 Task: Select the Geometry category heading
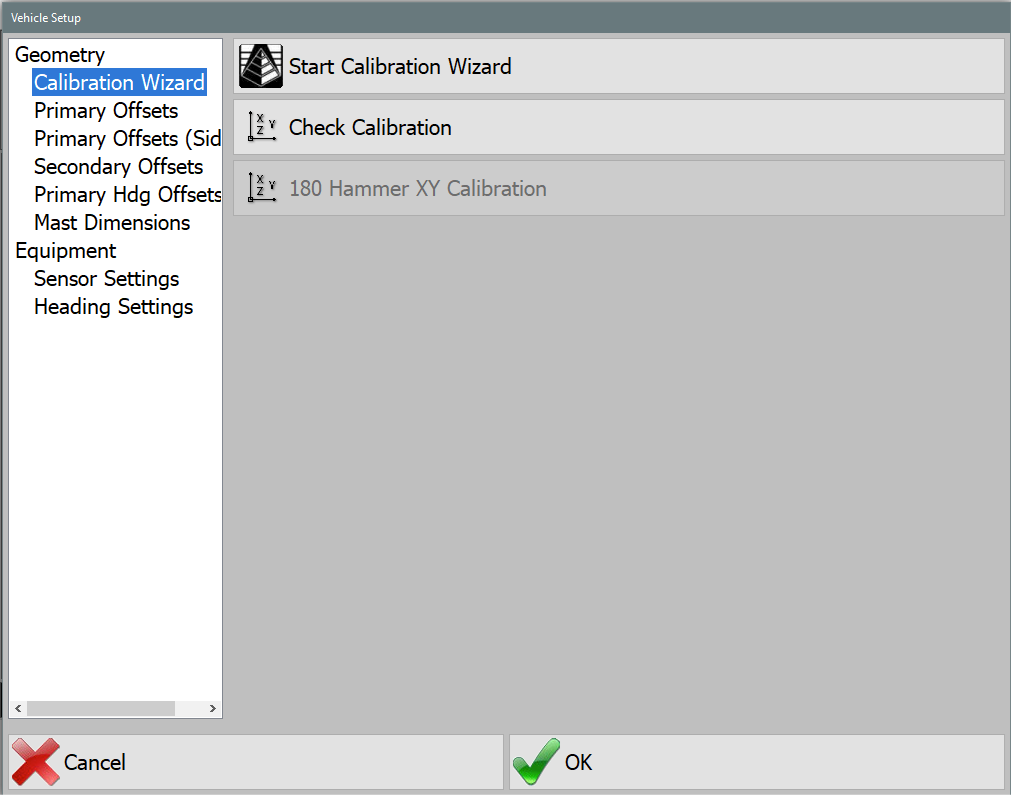point(59,54)
